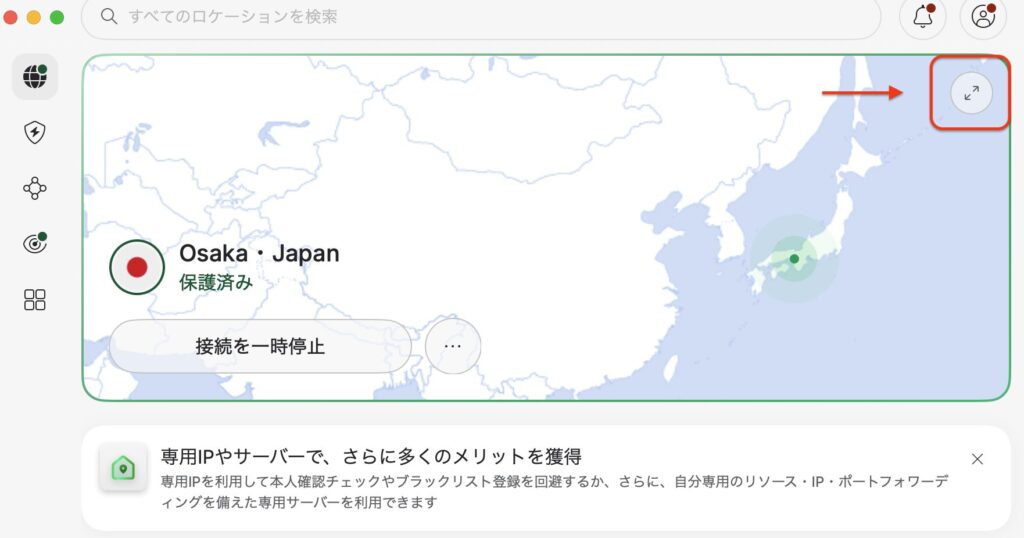This screenshot has height=538, width=1024.
Task: Click the dedicated IP house icon
Action: pos(123,467)
